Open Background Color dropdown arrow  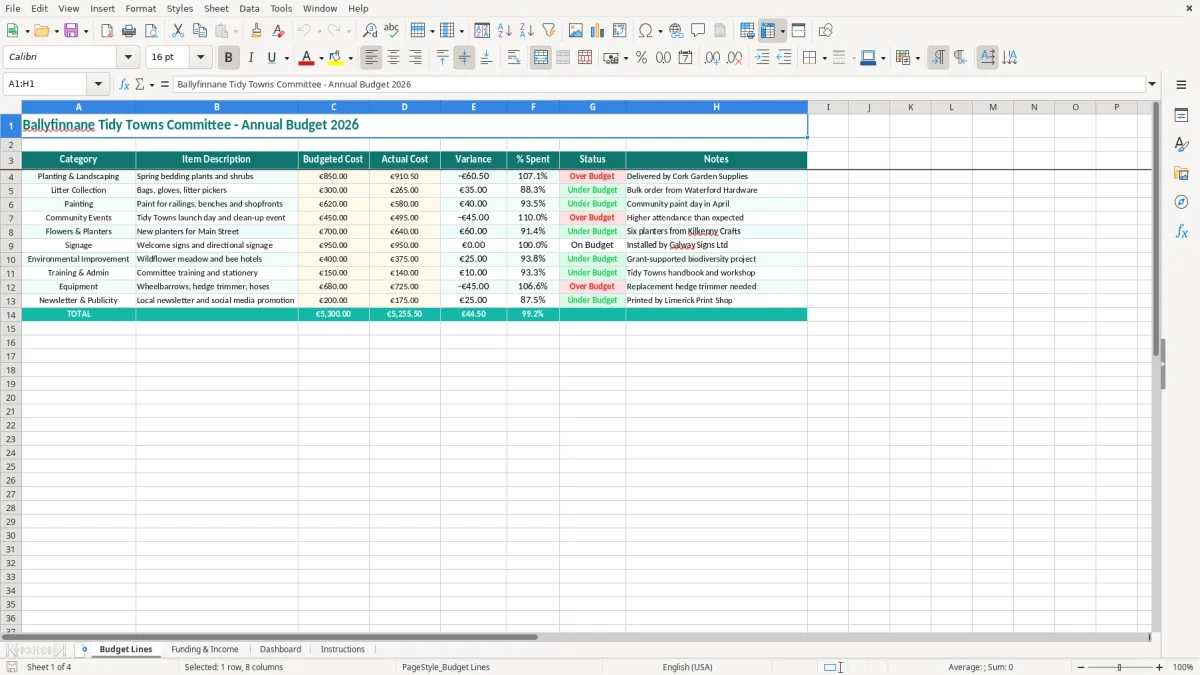click(x=350, y=58)
